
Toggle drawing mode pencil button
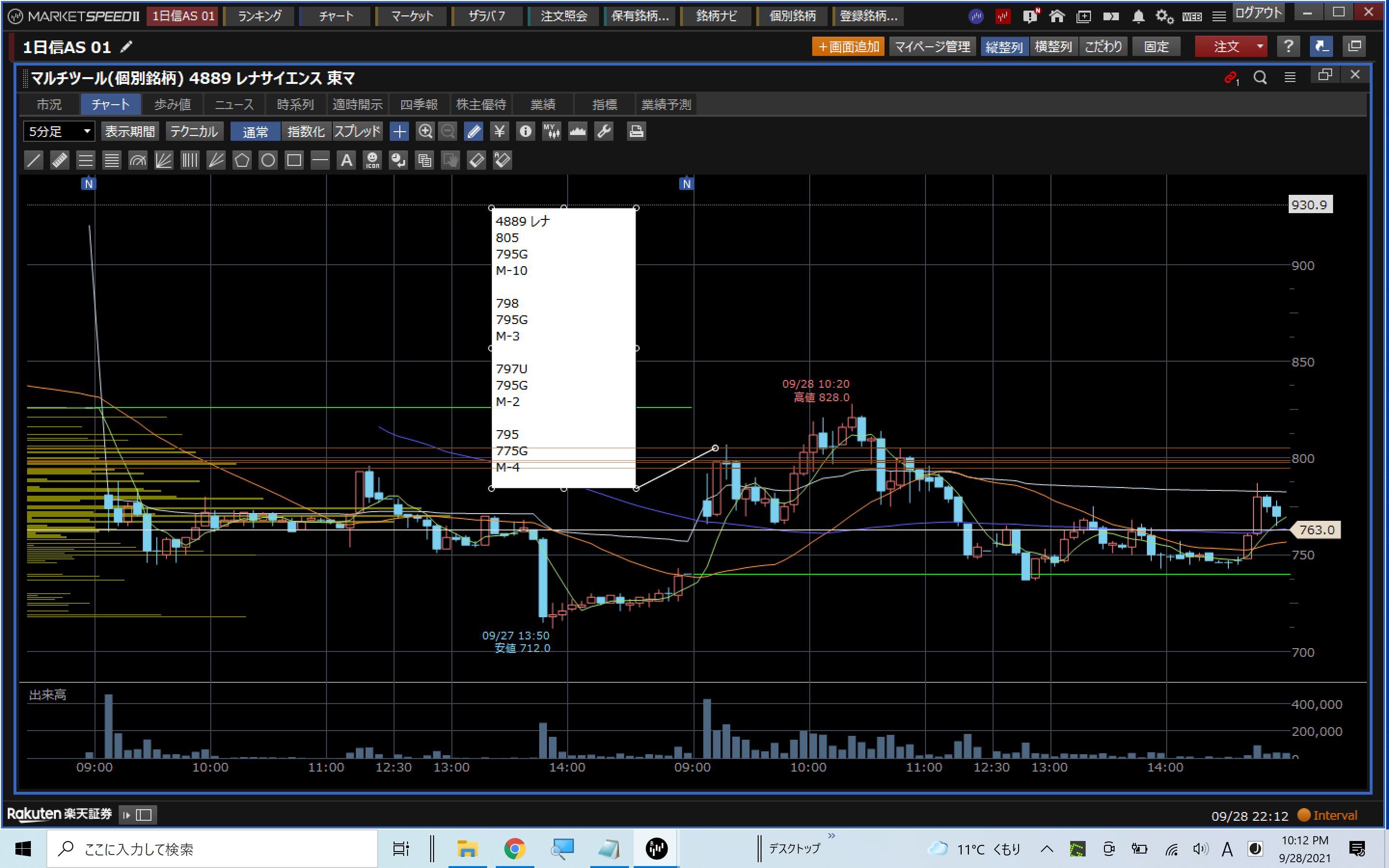[x=474, y=132]
